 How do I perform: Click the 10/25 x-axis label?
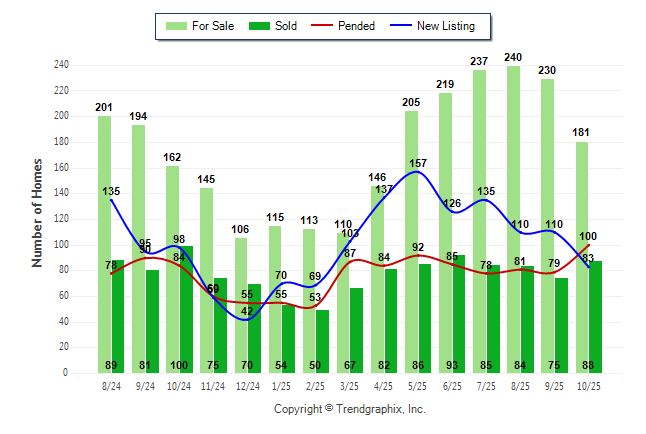[589, 385]
